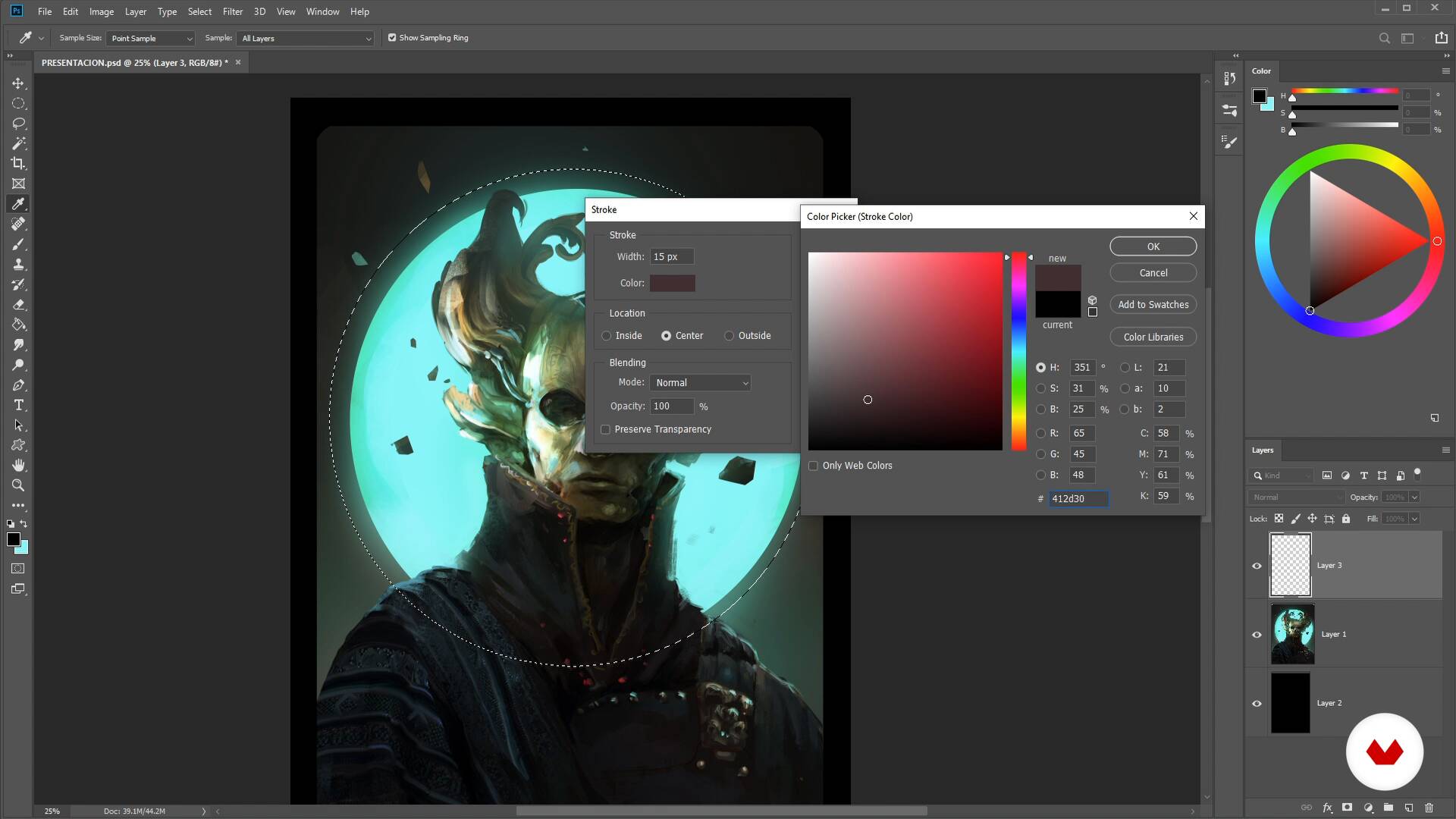Open the Color panel menu
Viewport: 1456px width, 819px height.
pyautogui.click(x=1445, y=71)
